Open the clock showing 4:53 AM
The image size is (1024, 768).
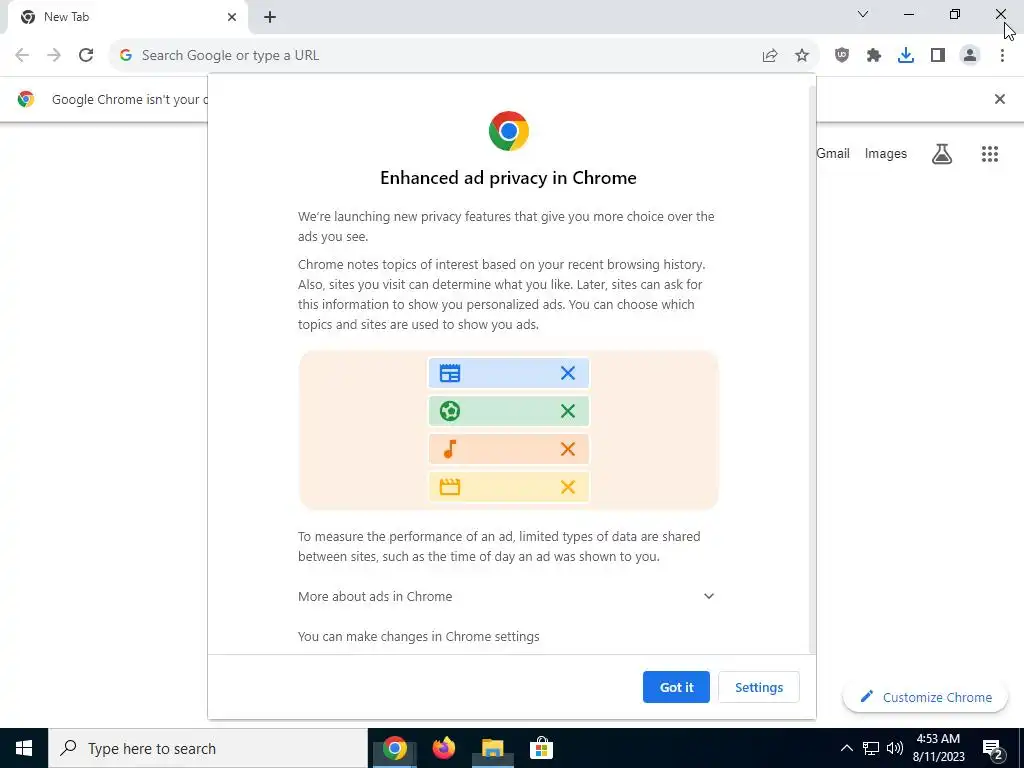click(x=938, y=748)
